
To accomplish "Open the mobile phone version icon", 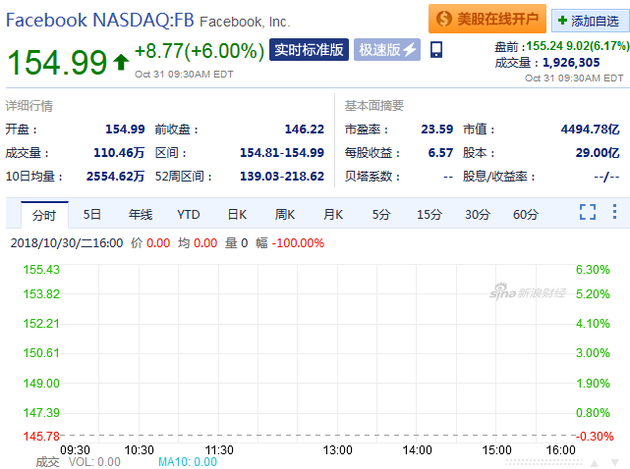I will [436, 50].
